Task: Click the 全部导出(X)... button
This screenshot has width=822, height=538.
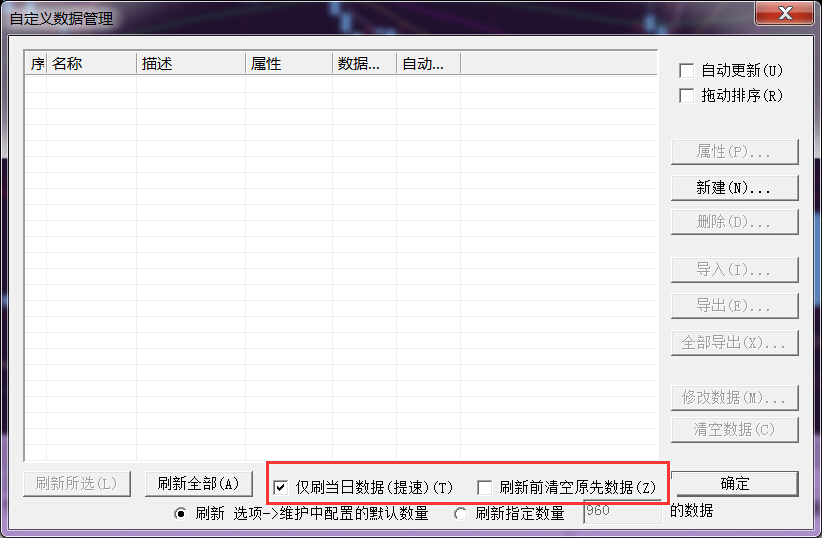Action: [734, 342]
